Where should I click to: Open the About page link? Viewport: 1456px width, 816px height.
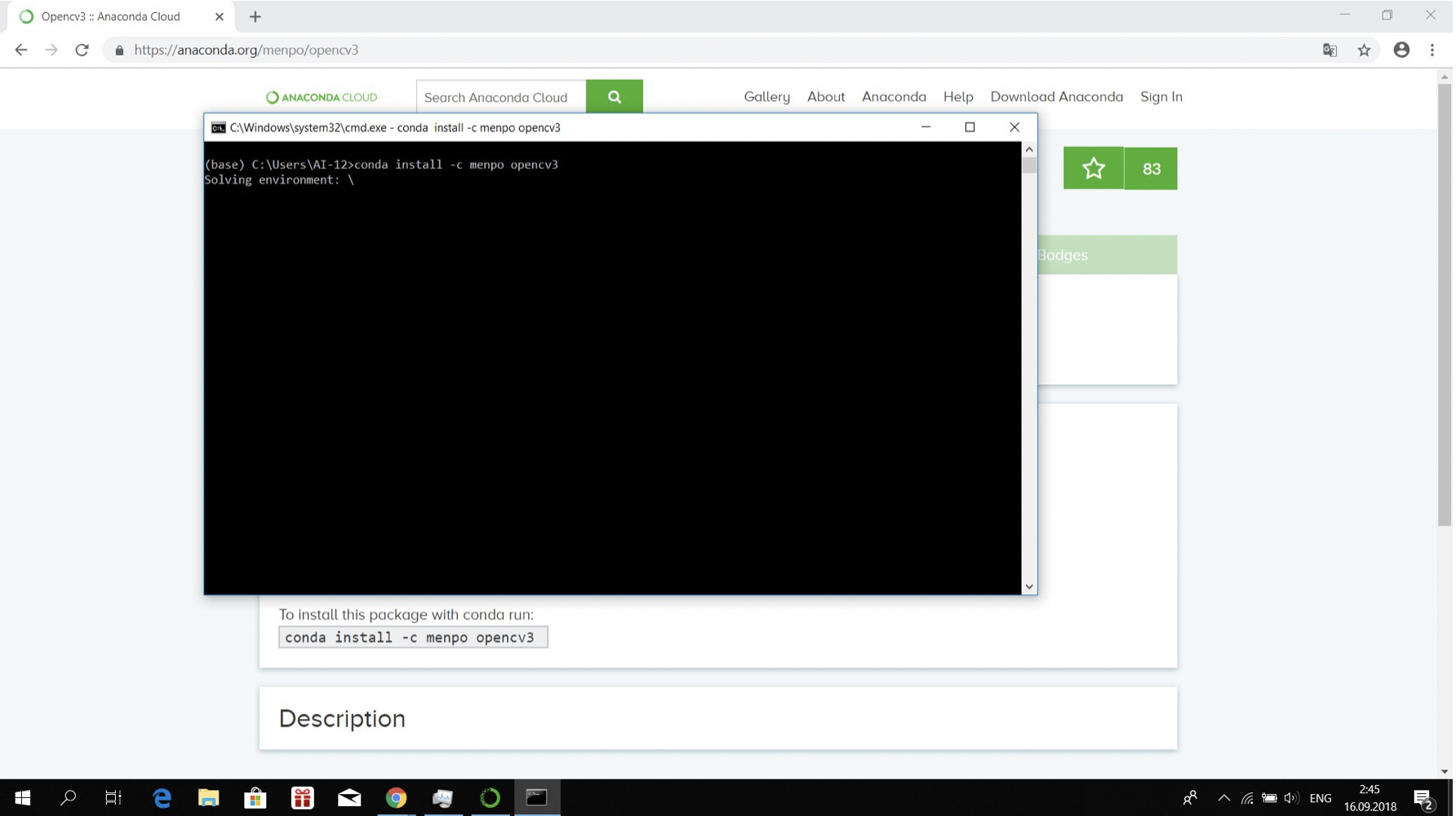pyautogui.click(x=828, y=96)
